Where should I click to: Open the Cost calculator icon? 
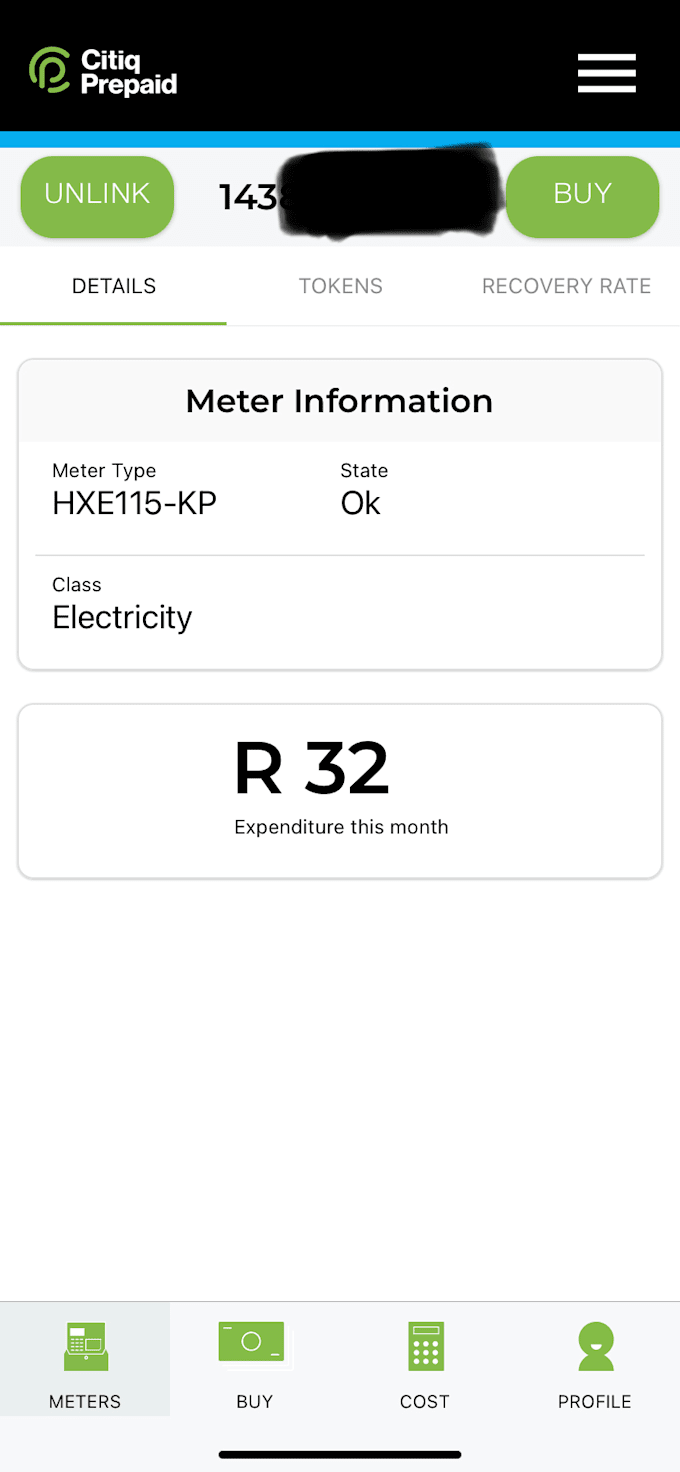click(x=425, y=1345)
